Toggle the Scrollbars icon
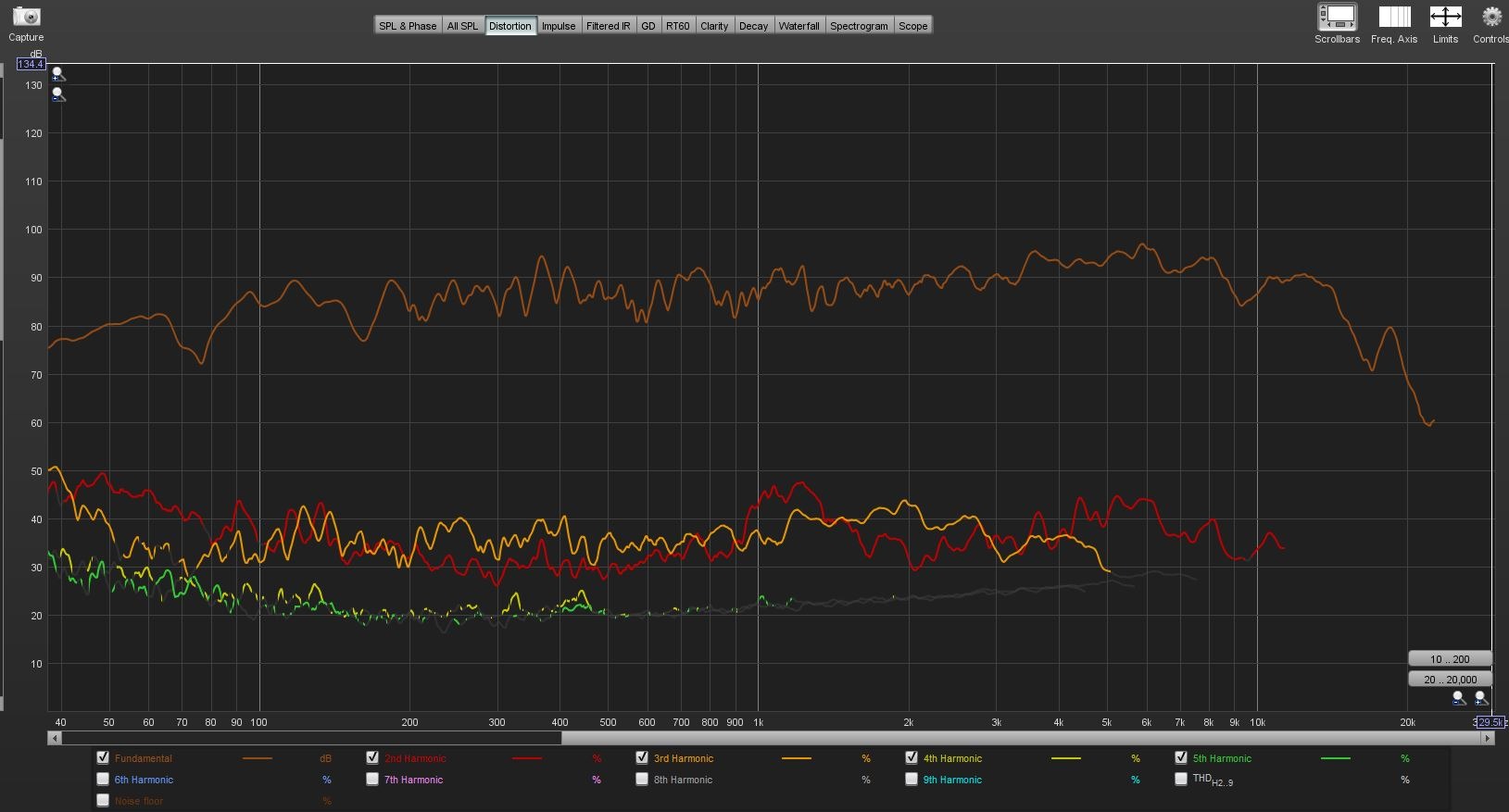This screenshot has height=812, width=1509. pos(1337,17)
